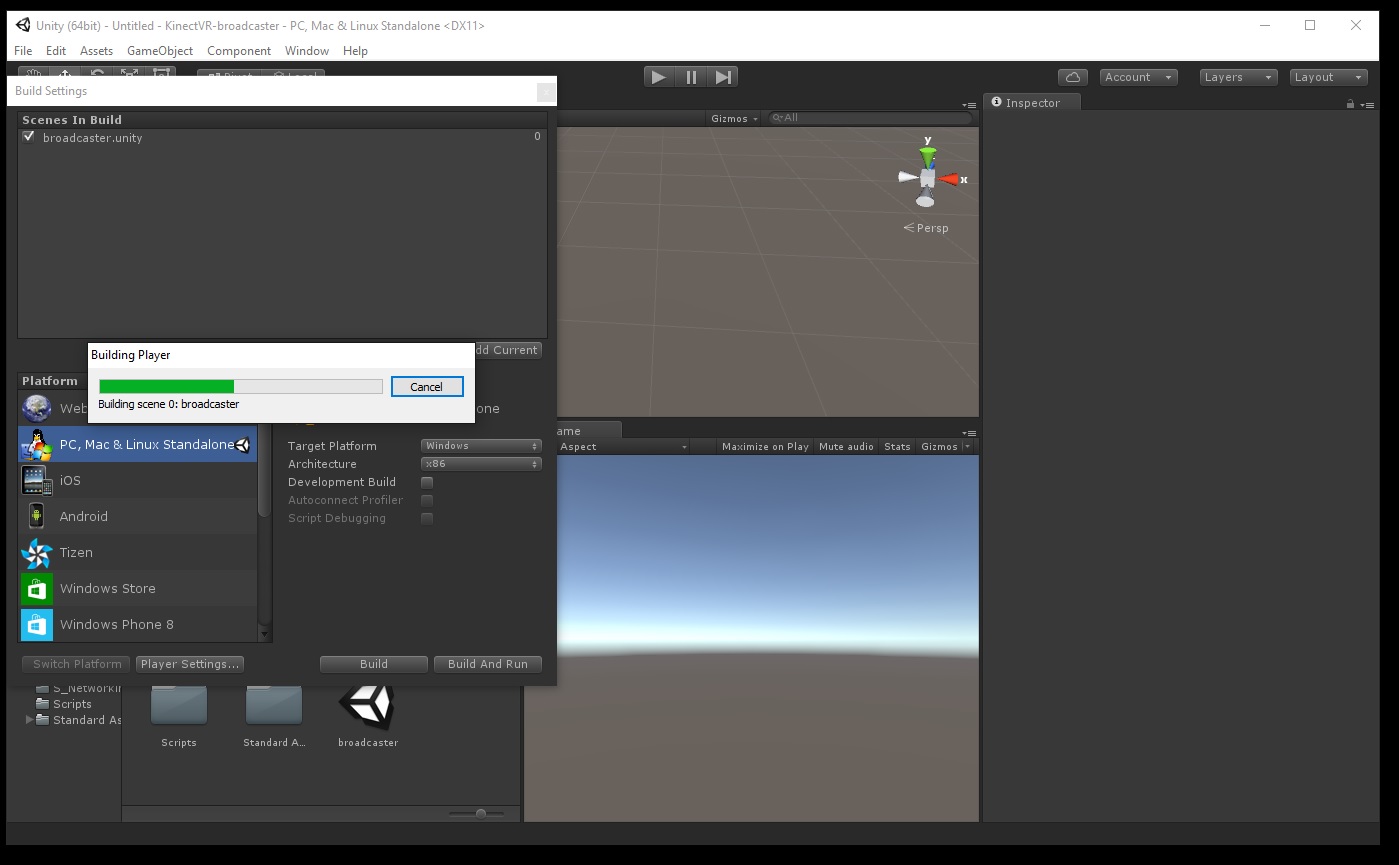Click the cloud services icon
1399x865 pixels.
(x=1072, y=77)
